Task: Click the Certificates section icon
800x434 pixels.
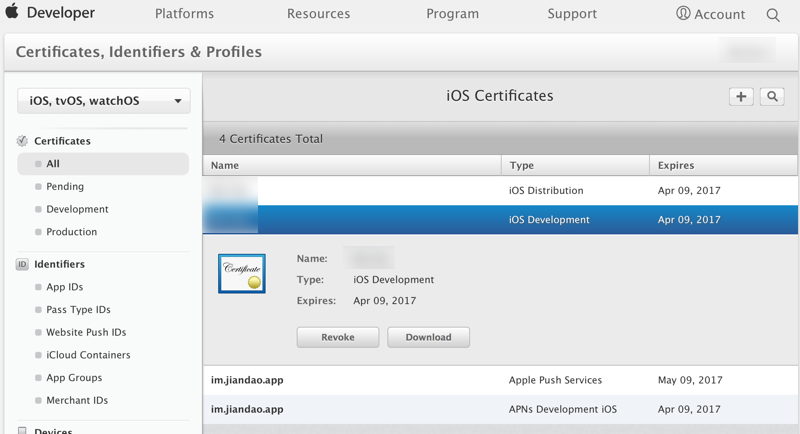Action: 22,141
